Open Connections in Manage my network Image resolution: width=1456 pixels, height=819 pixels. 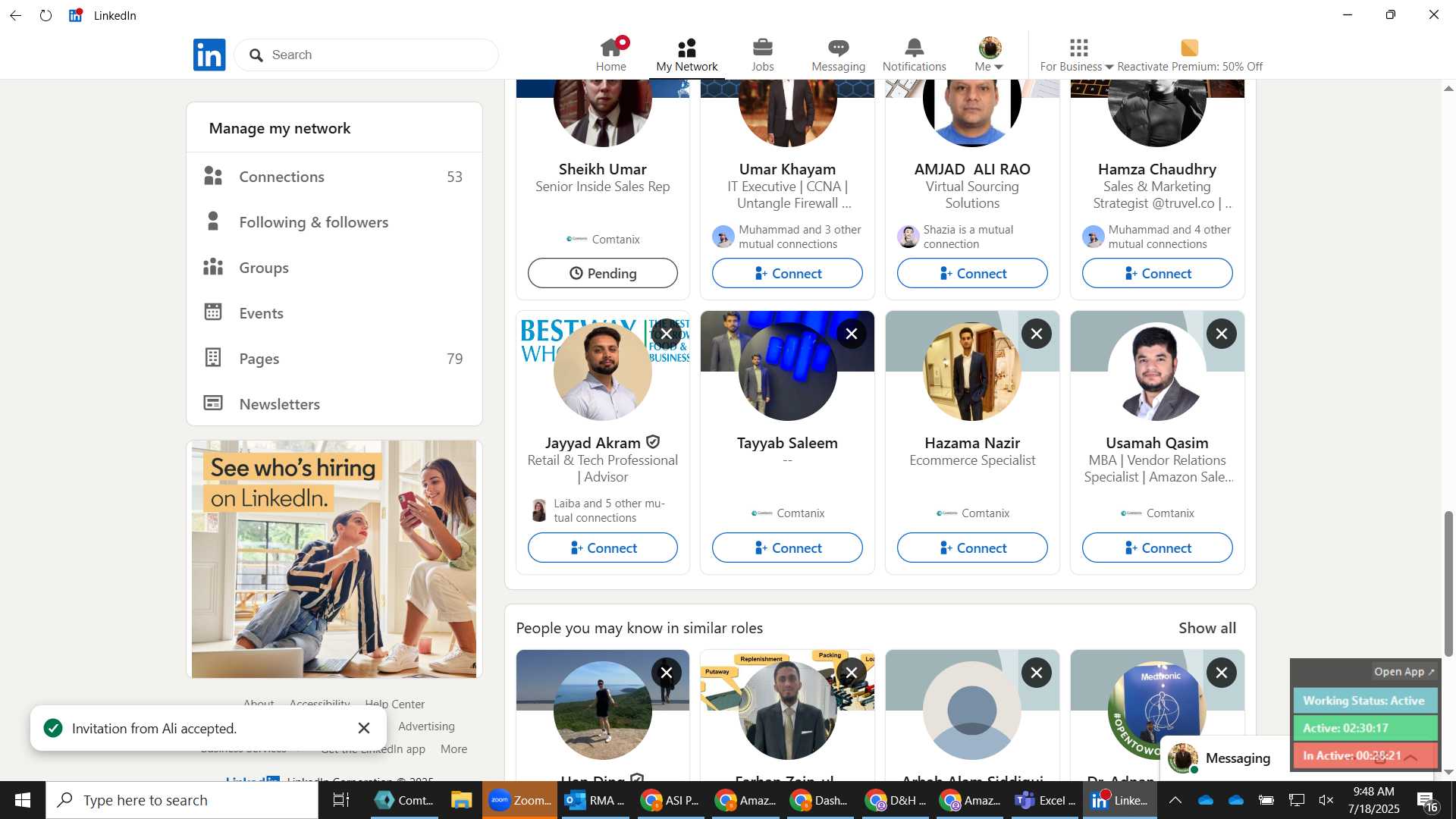pos(334,177)
